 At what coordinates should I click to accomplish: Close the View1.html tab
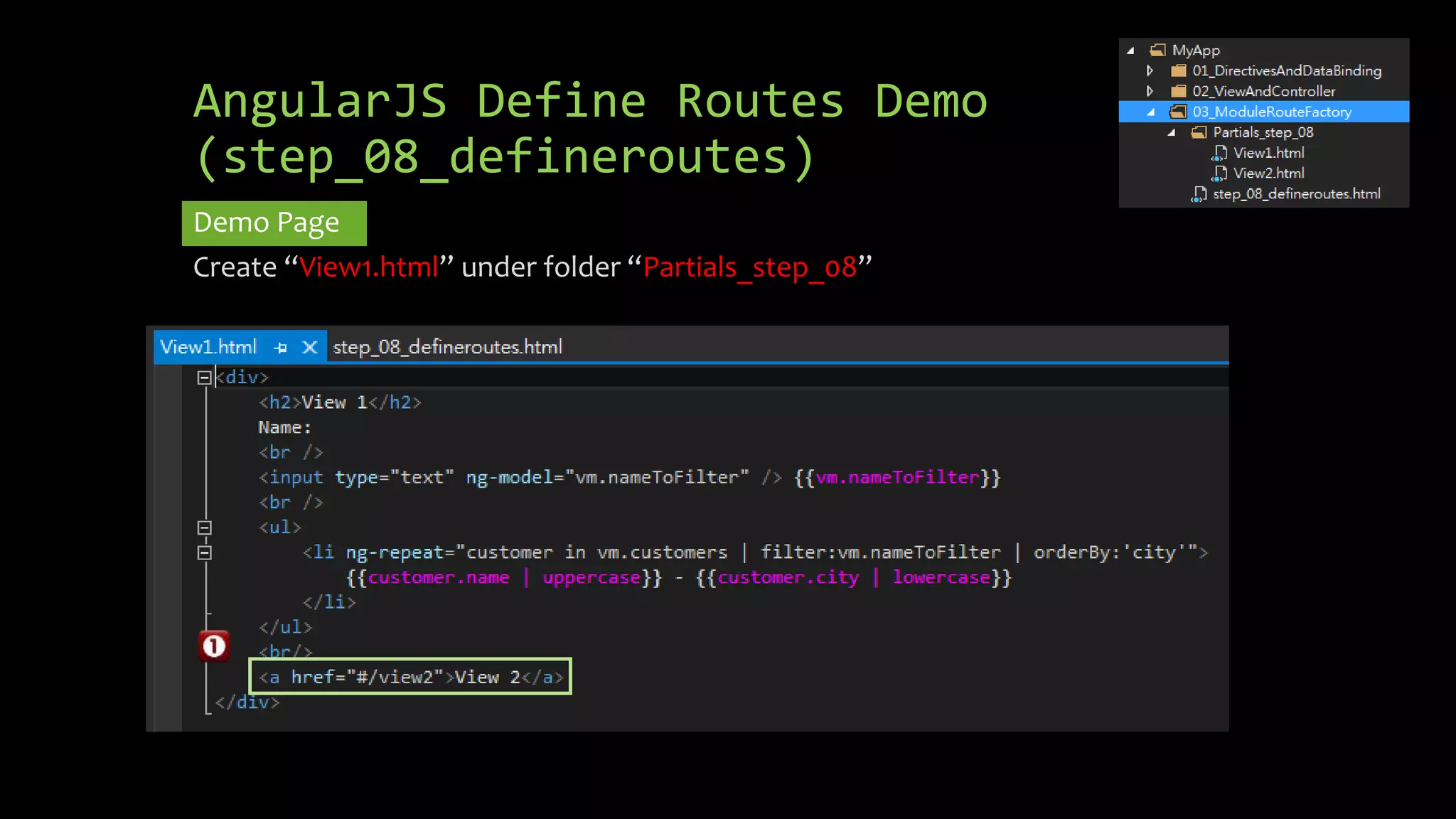coord(309,347)
